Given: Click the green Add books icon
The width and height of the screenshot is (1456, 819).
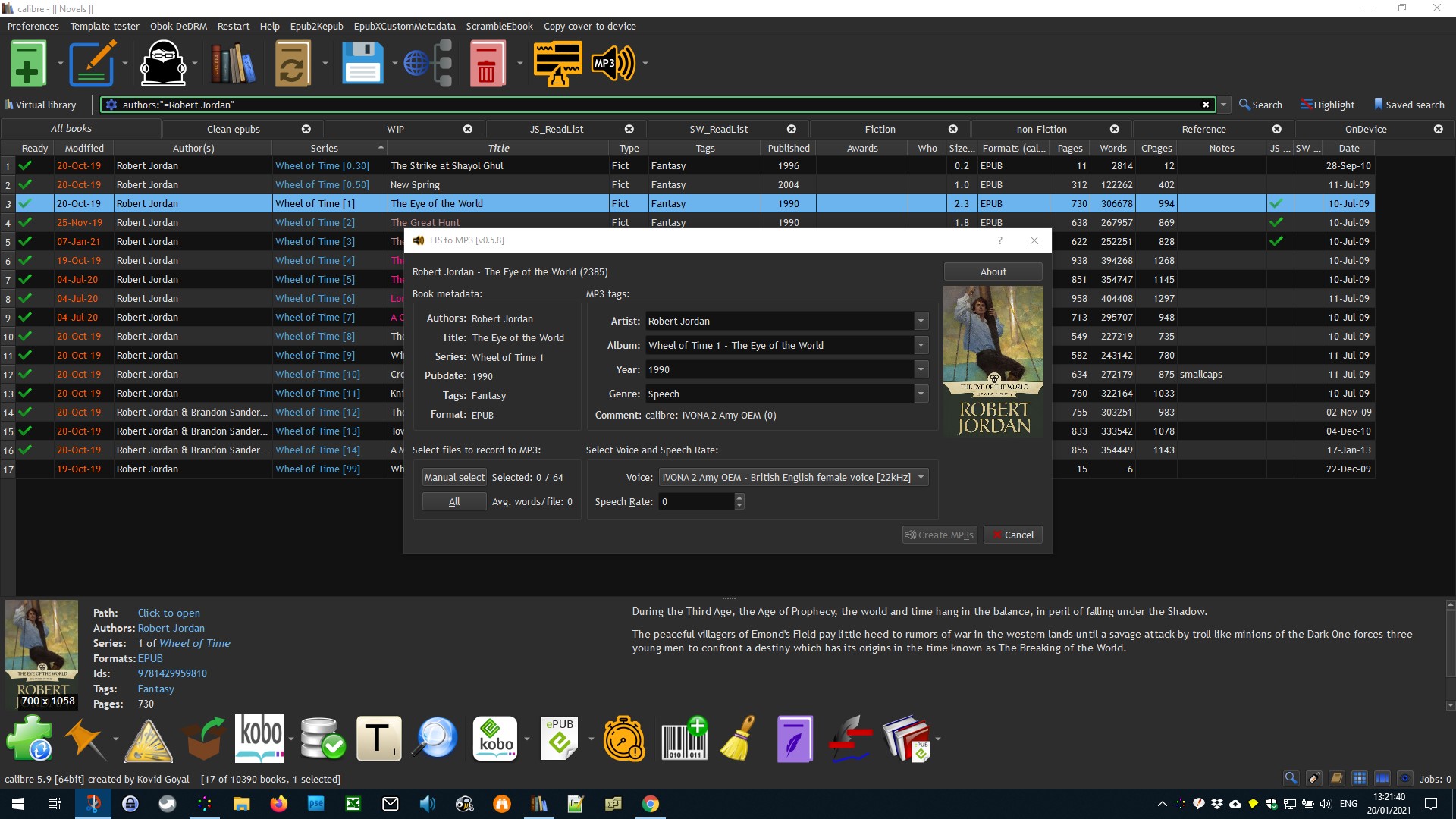Looking at the screenshot, I should pos(28,64).
